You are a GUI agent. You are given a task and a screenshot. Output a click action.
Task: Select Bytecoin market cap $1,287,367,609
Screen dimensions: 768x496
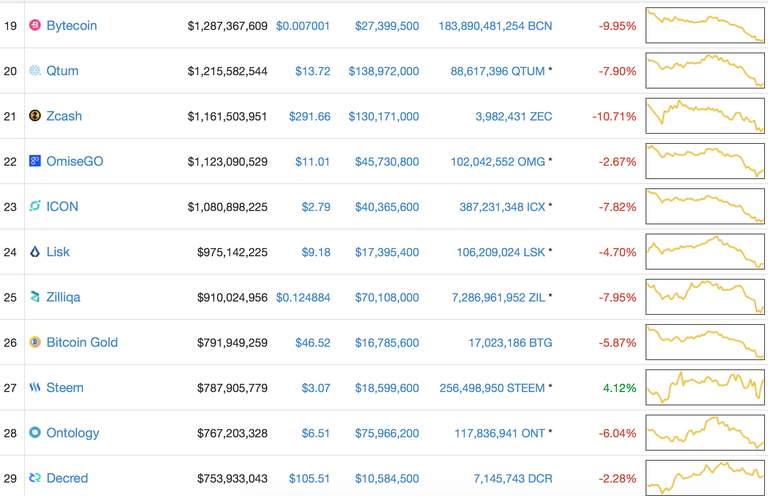(x=227, y=26)
